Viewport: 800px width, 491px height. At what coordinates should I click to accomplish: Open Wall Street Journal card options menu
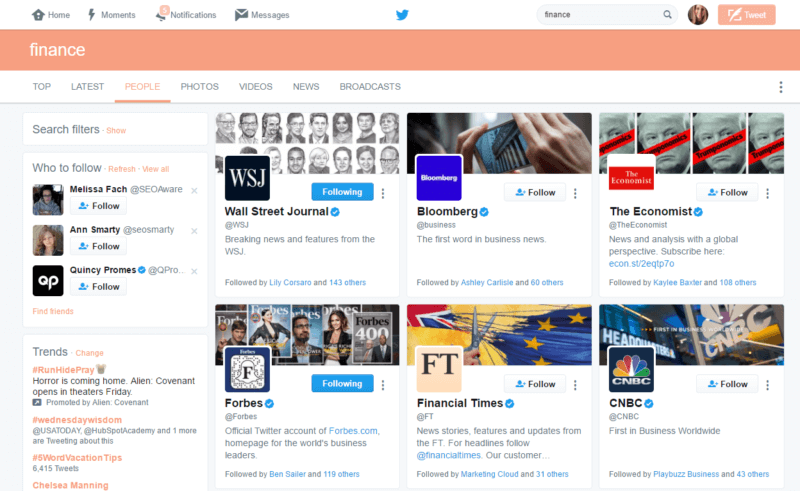pos(383,193)
